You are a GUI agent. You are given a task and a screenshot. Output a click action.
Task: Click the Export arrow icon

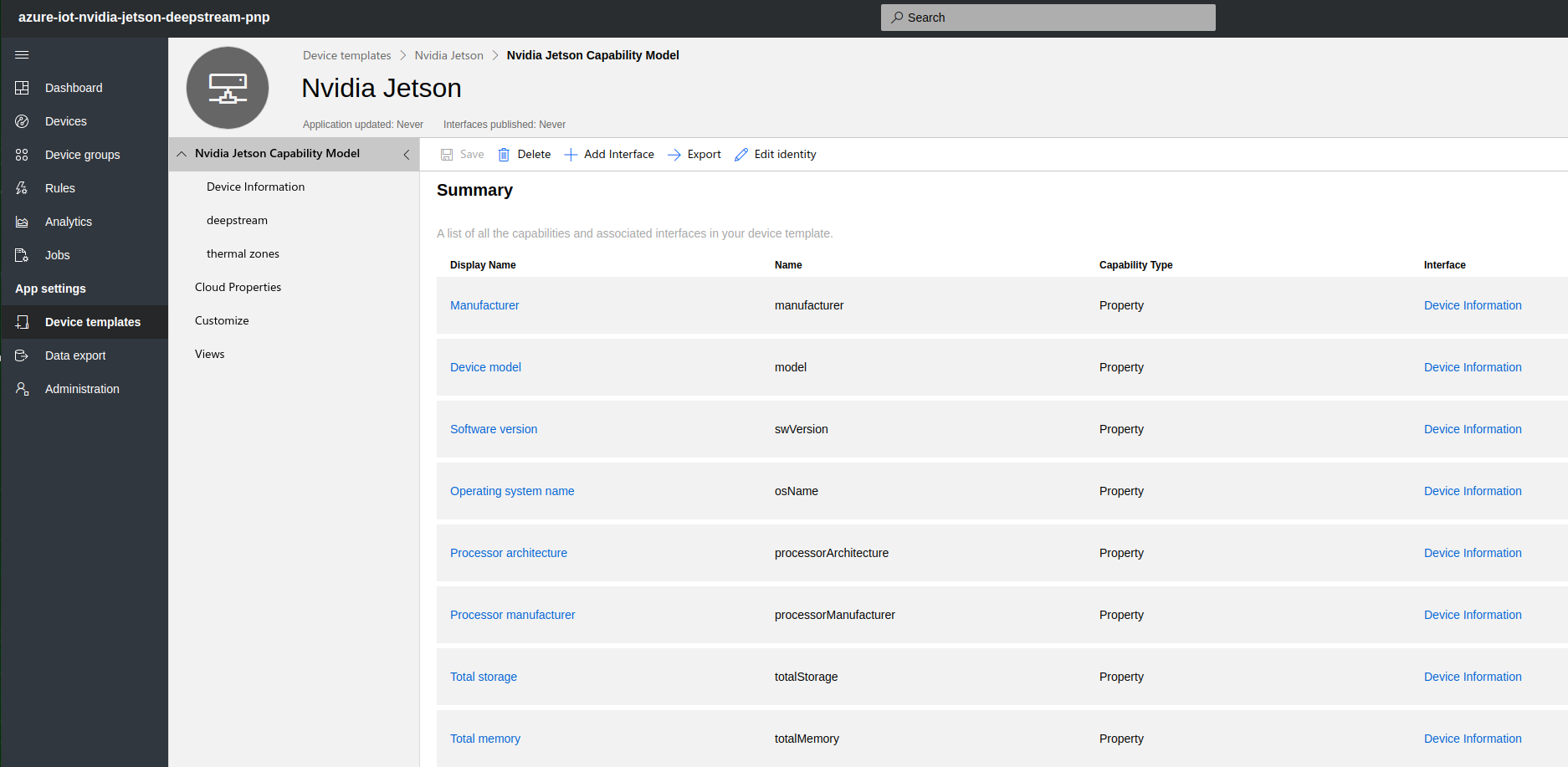pos(674,155)
